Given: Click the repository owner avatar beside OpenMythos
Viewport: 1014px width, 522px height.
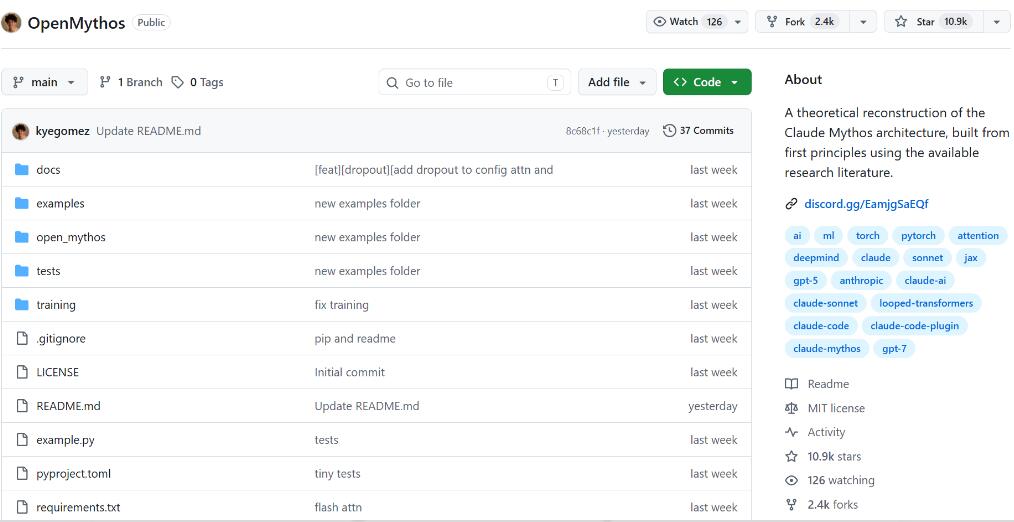Looking at the screenshot, I should point(11,23).
